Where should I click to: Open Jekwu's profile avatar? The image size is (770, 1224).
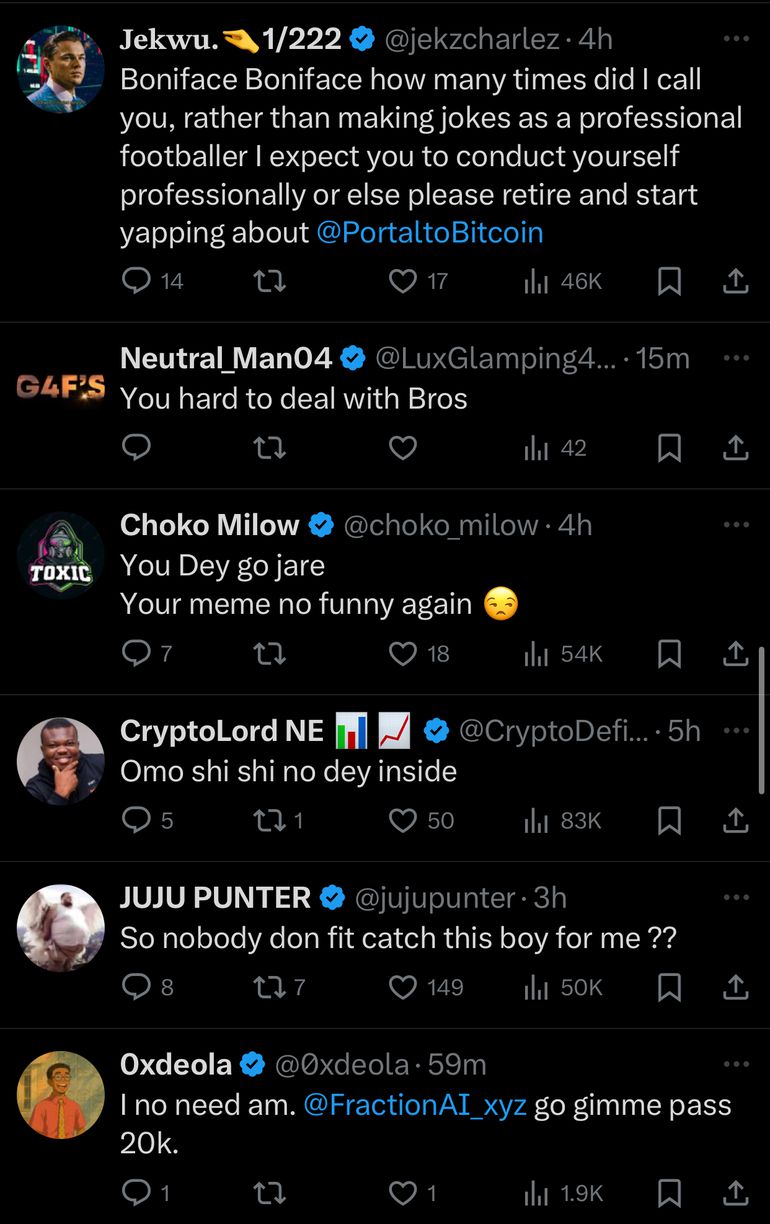[x=61, y=69]
